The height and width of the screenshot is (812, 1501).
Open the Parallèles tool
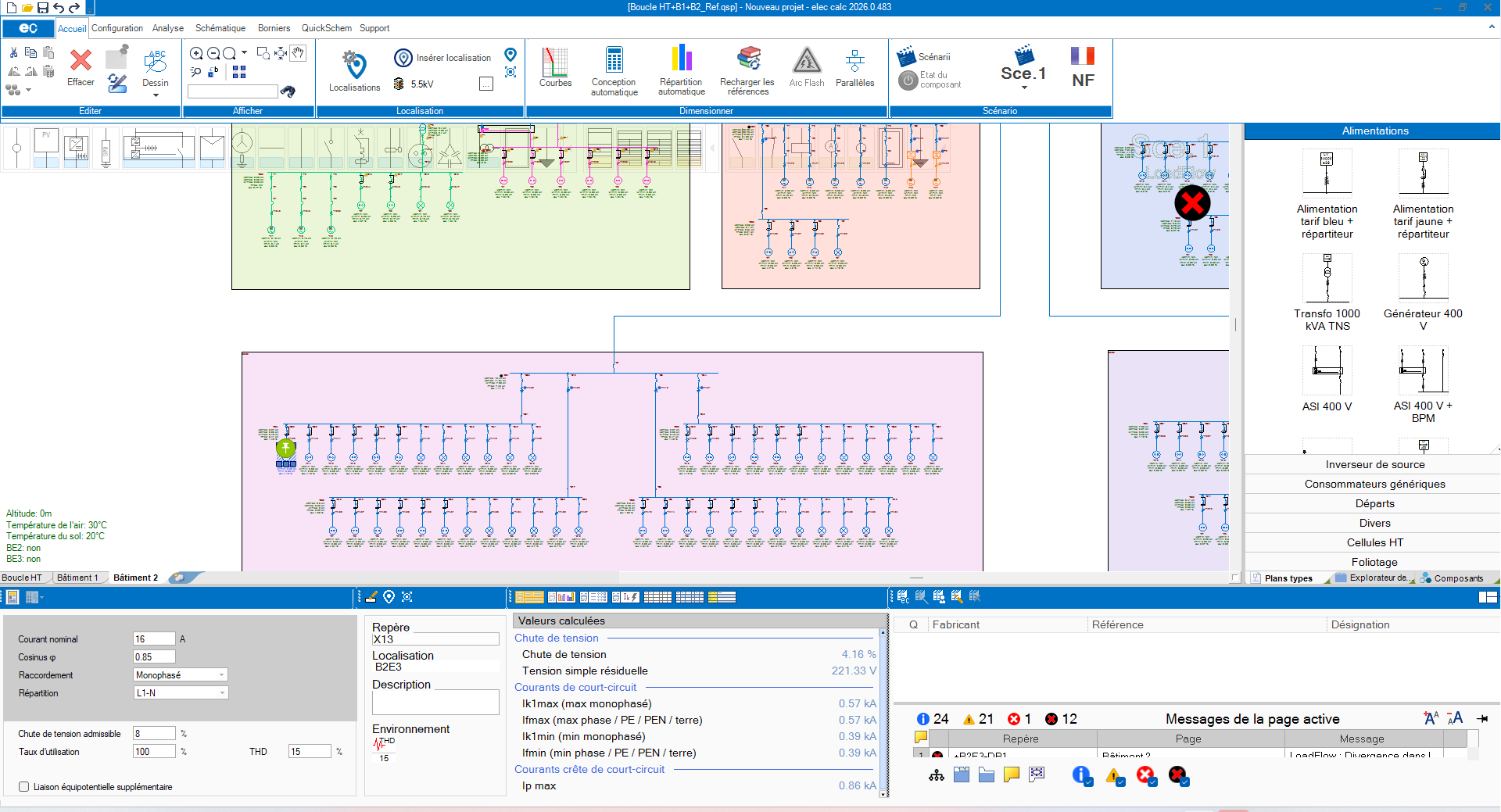[854, 67]
